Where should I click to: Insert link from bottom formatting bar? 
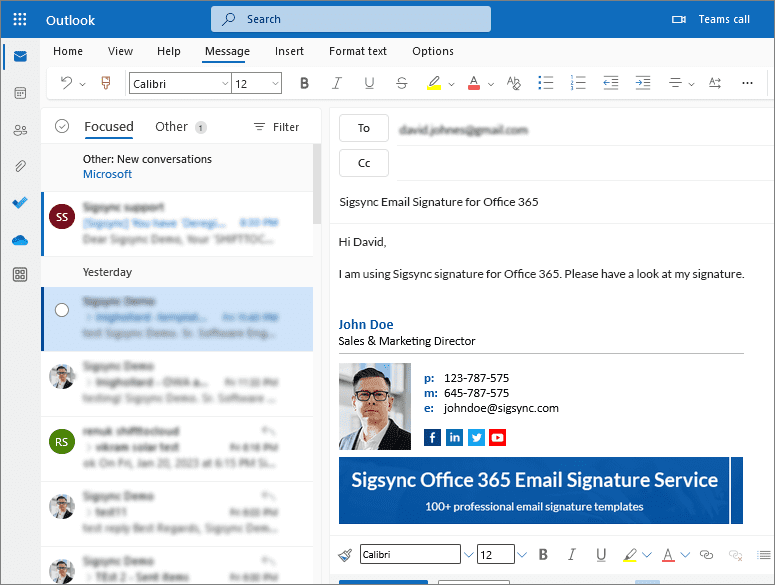click(x=707, y=554)
